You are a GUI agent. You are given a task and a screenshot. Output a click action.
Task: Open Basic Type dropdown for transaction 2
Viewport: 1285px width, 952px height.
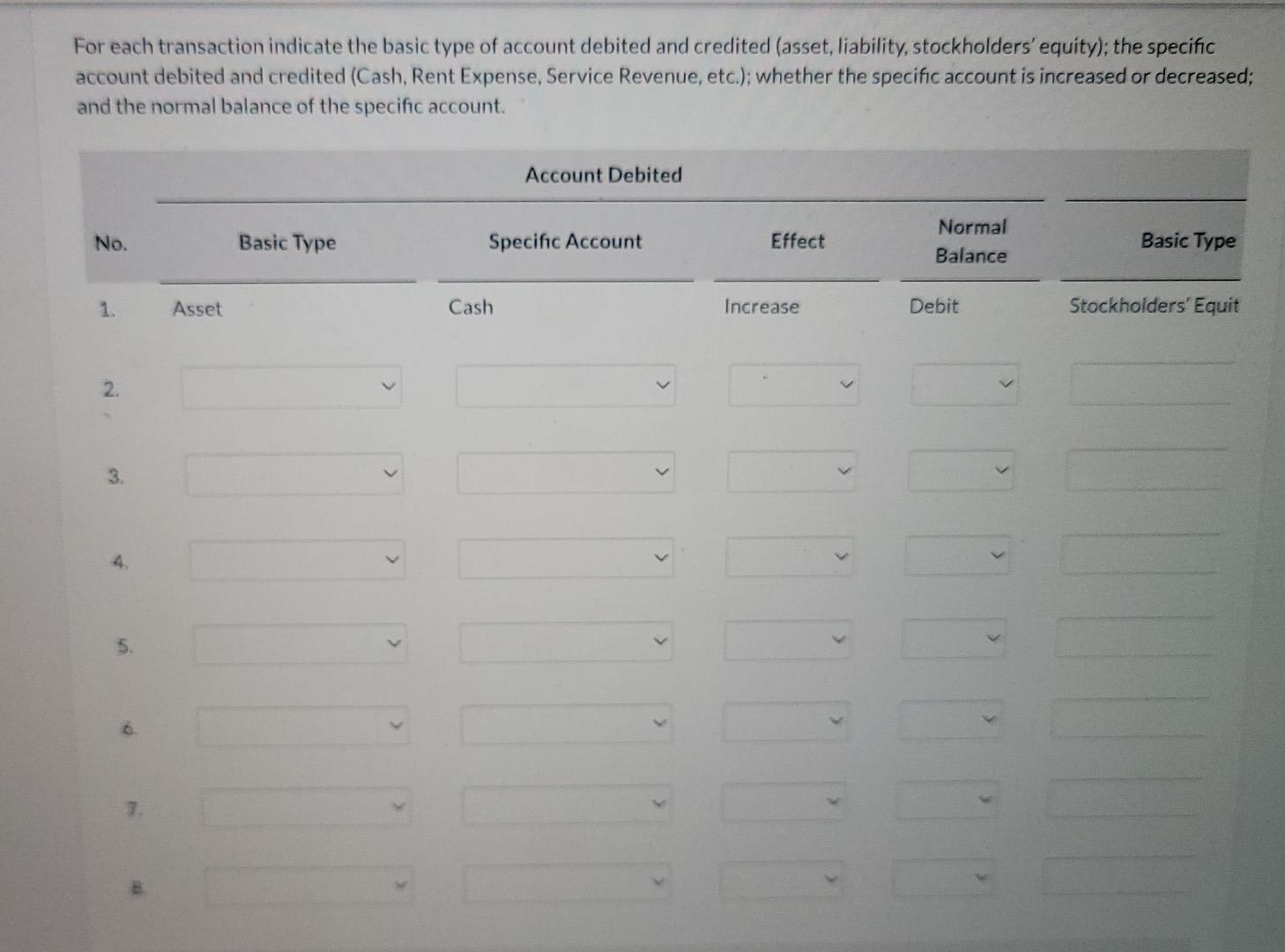[x=292, y=387]
